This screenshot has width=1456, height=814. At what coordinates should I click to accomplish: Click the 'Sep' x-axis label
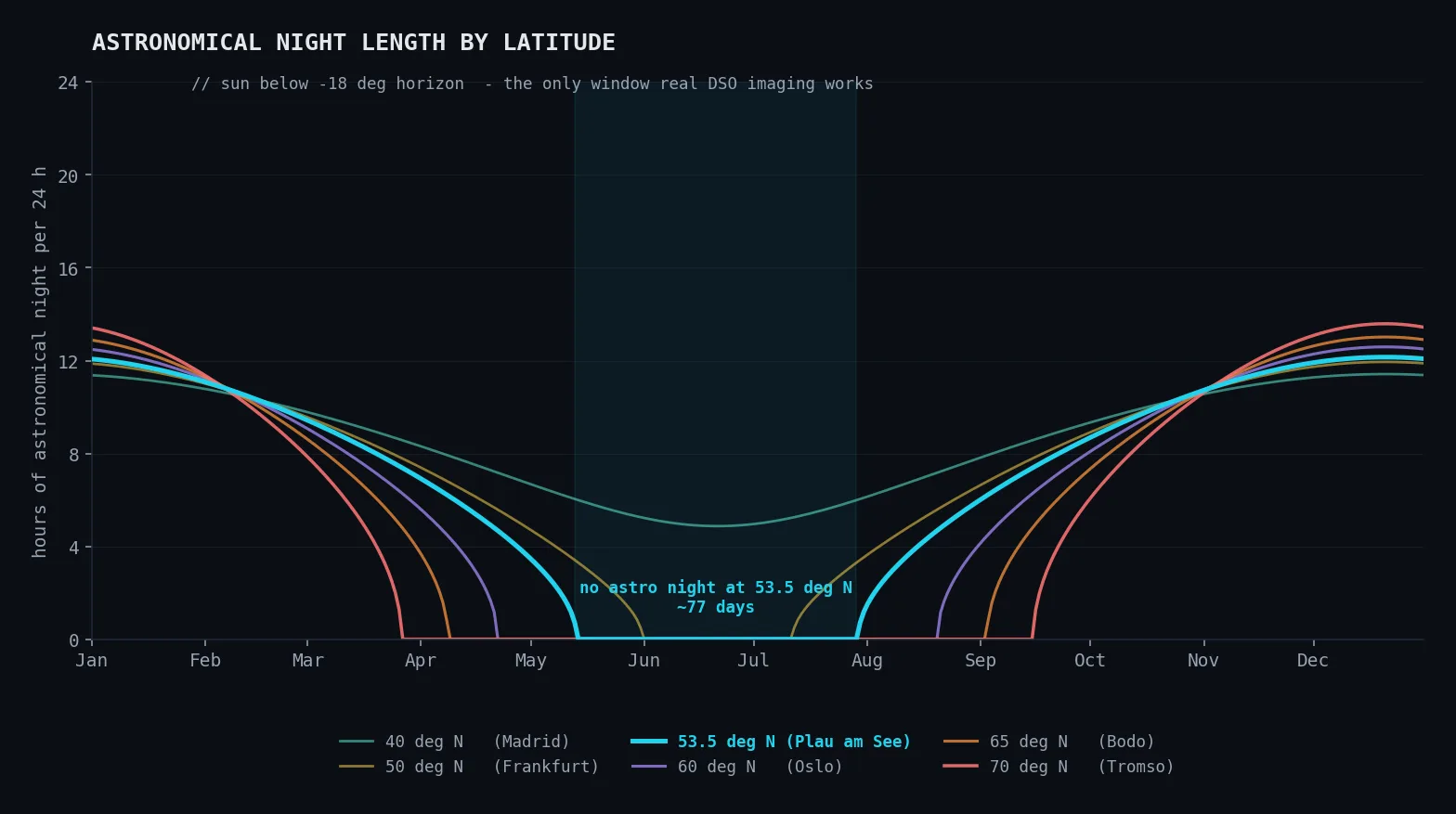tap(981, 661)
